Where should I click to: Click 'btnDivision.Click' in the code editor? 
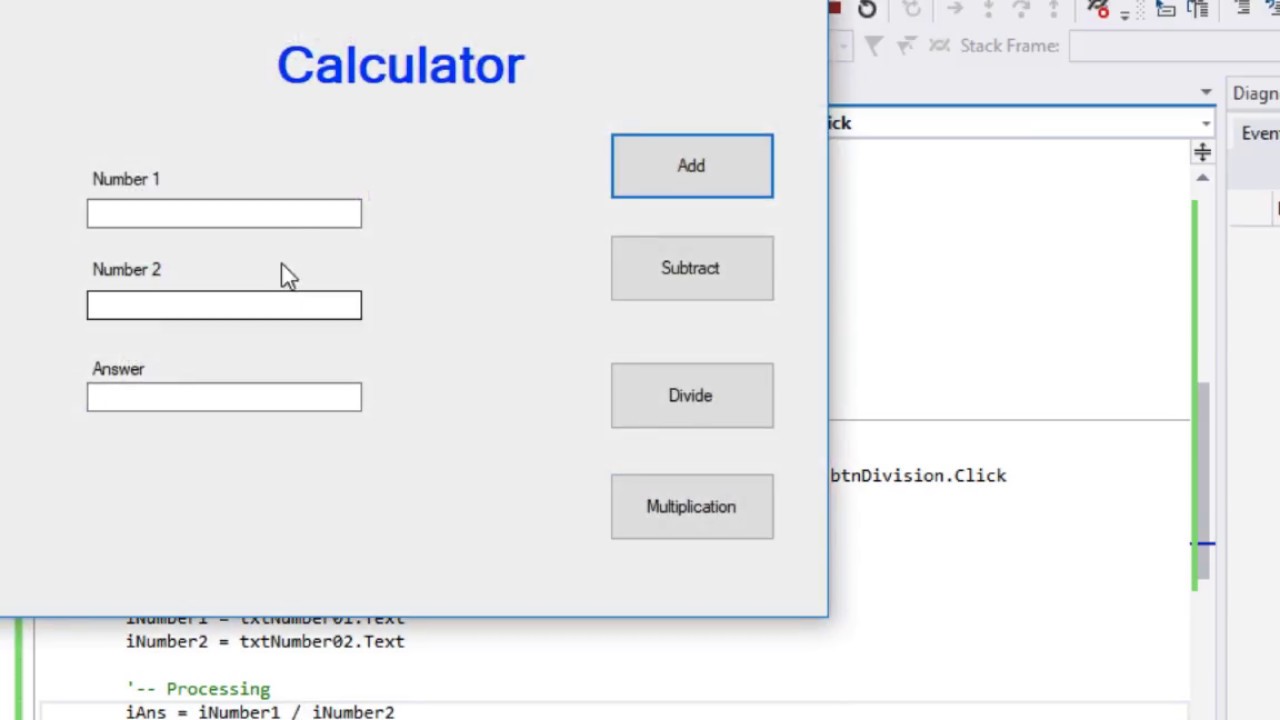coord(918,476)
